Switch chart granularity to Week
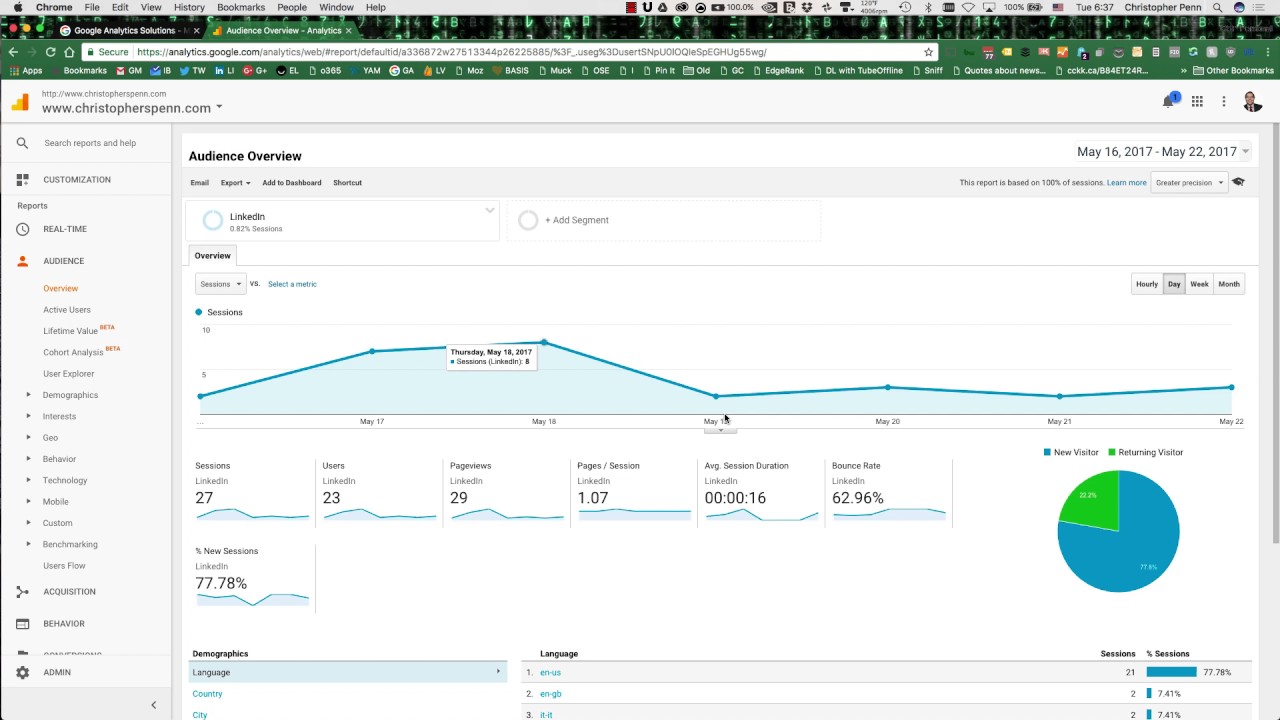This screenshot has width=1280, height=720. pyautogui.click(x=1199, y=284)
